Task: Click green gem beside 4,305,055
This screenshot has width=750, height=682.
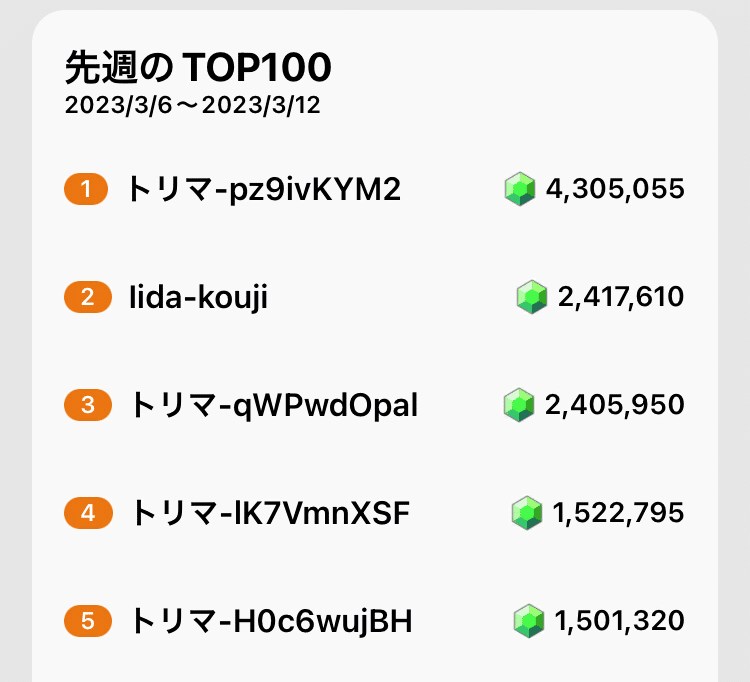Action: click(x=521, y=188)
